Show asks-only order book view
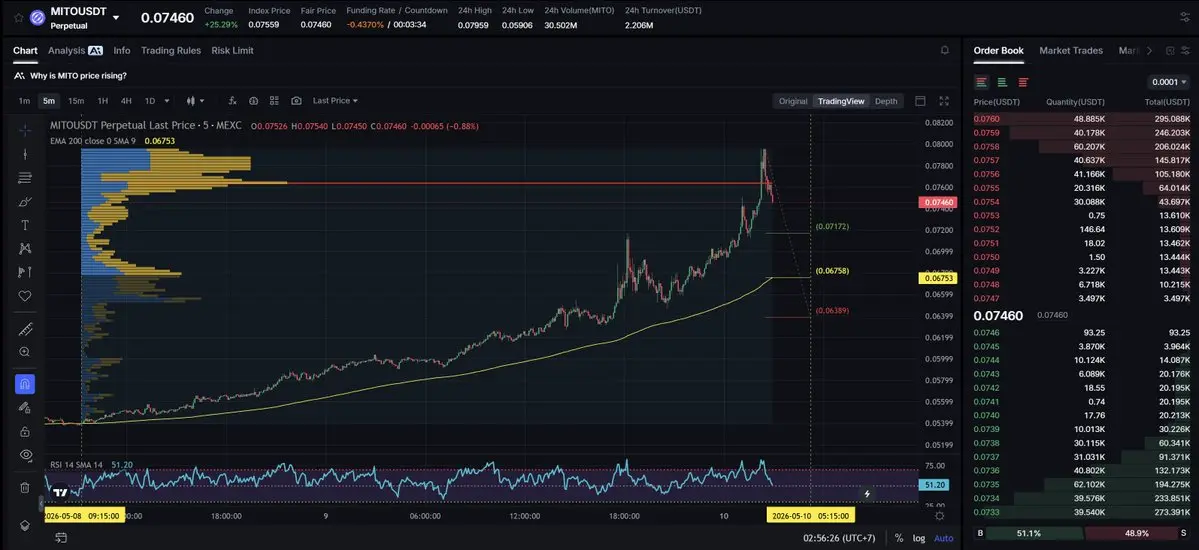 coord(1023,82)
